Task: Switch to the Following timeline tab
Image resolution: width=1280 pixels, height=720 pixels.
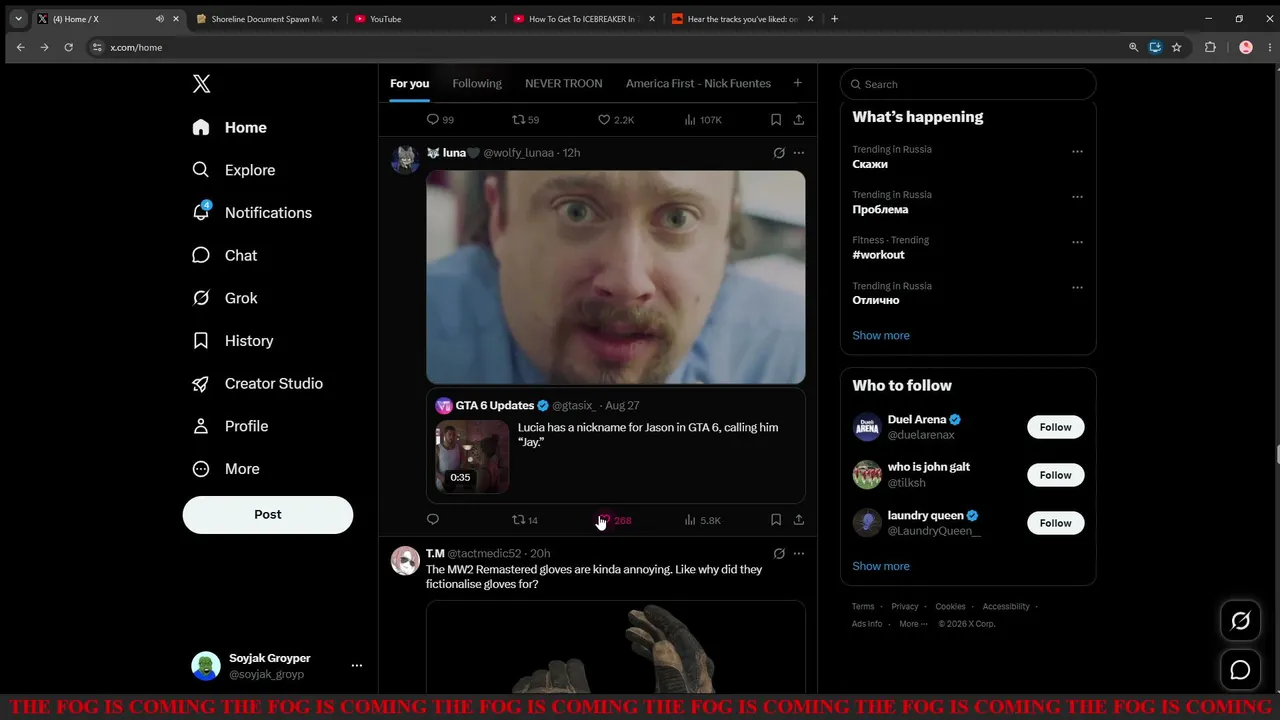Action: (477, 83)
